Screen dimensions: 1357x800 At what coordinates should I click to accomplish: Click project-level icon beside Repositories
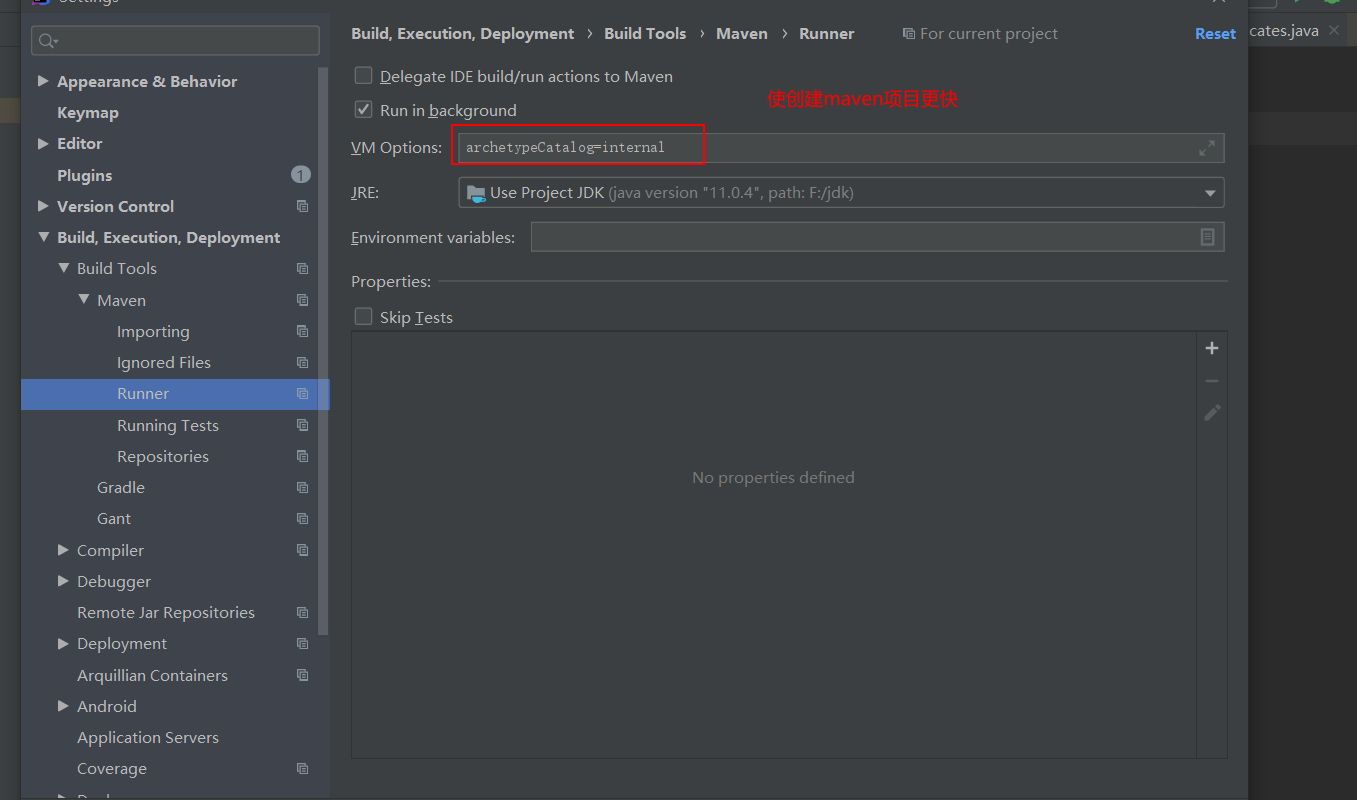pos(302,456)
